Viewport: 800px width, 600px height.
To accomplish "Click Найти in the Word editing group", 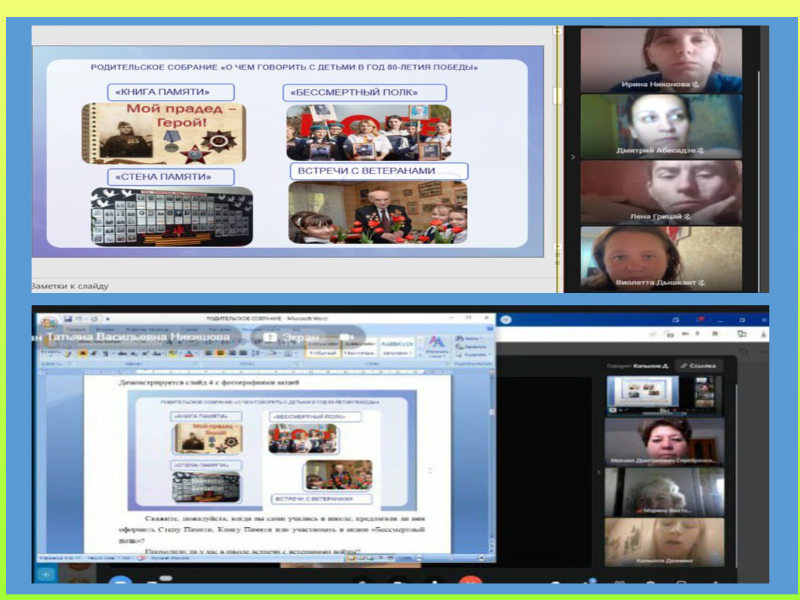I will point(469,338).
